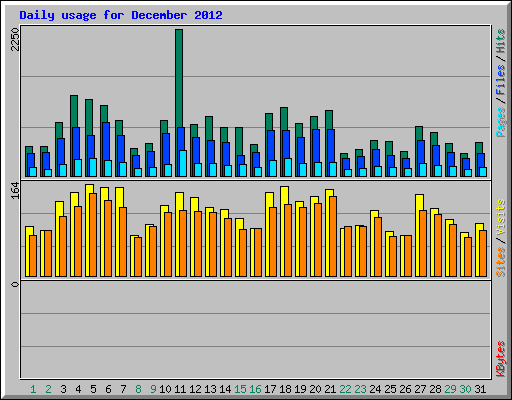The height and width of the screenshot is (400, 512).
Task: Click day label 10 on the x-axis
Action: [165, 389]
